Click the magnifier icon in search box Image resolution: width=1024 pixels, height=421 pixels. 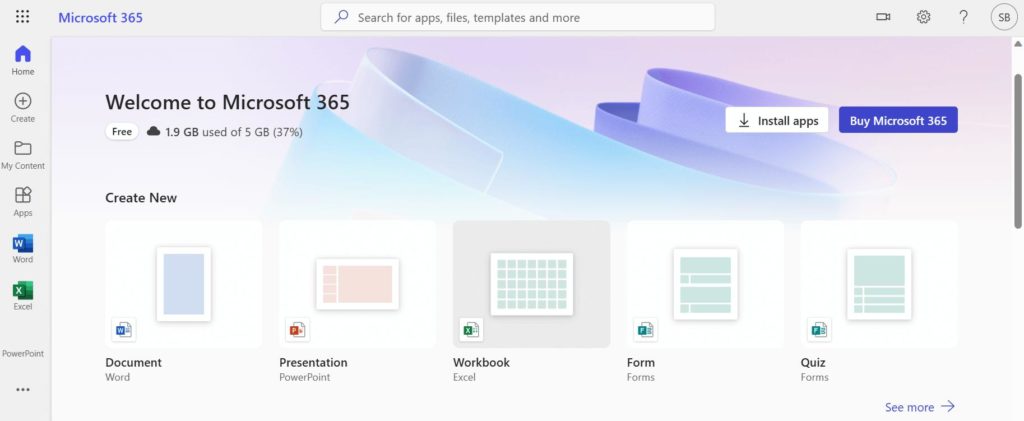point(341,17)
